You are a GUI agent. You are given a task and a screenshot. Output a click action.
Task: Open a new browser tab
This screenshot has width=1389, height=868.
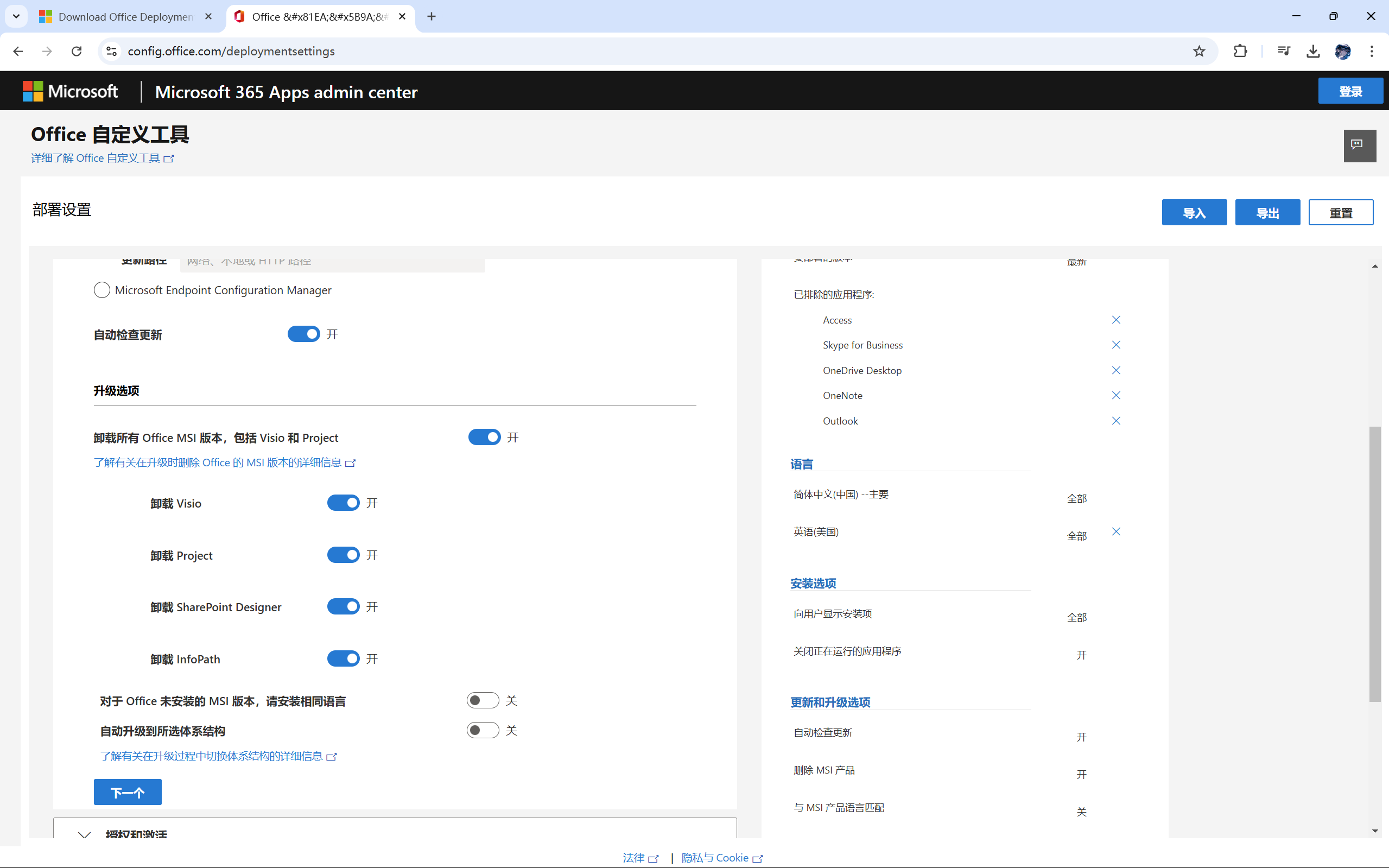tap(432, 17)
